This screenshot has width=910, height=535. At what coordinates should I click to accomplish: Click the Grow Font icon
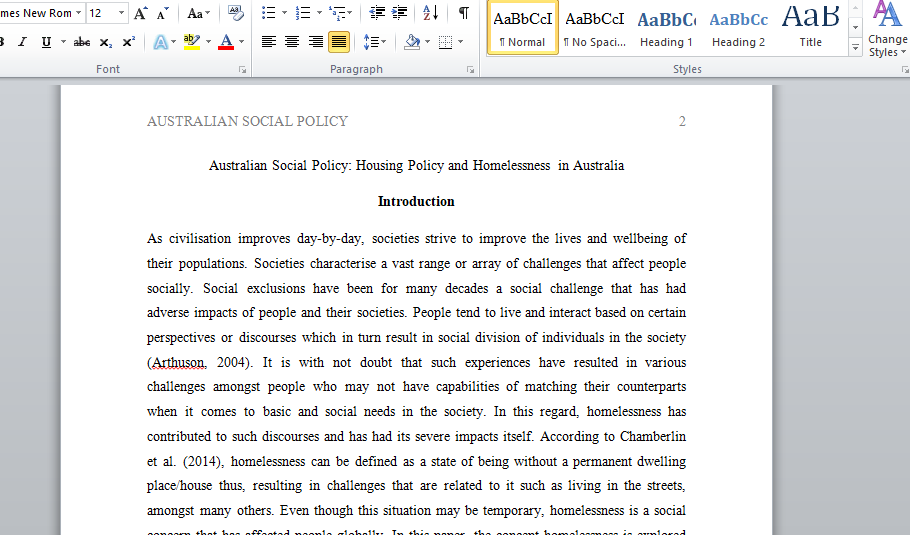tap(140, 13)
